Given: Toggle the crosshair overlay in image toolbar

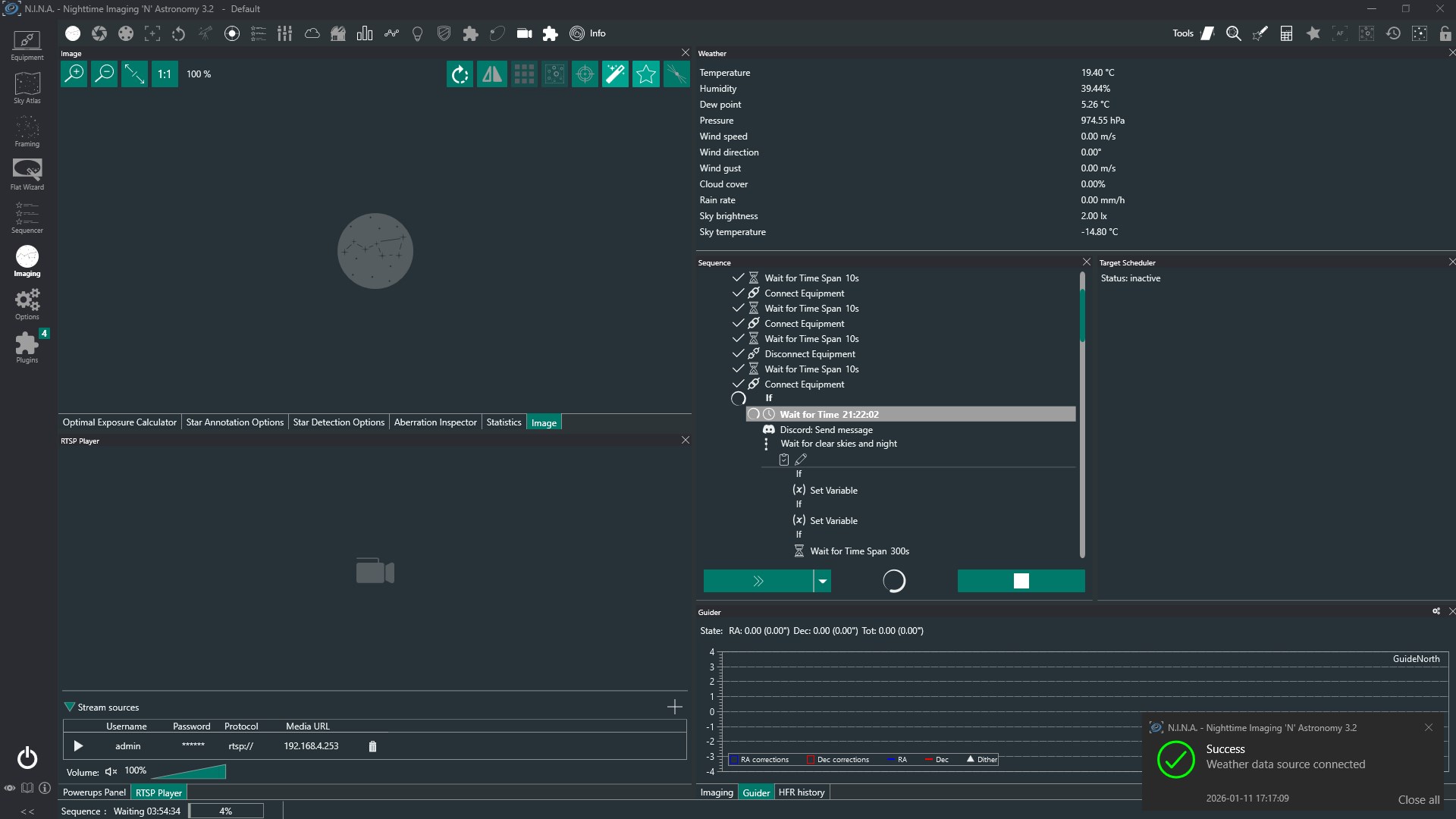Looking at the screenshot, I should point(585,74).
